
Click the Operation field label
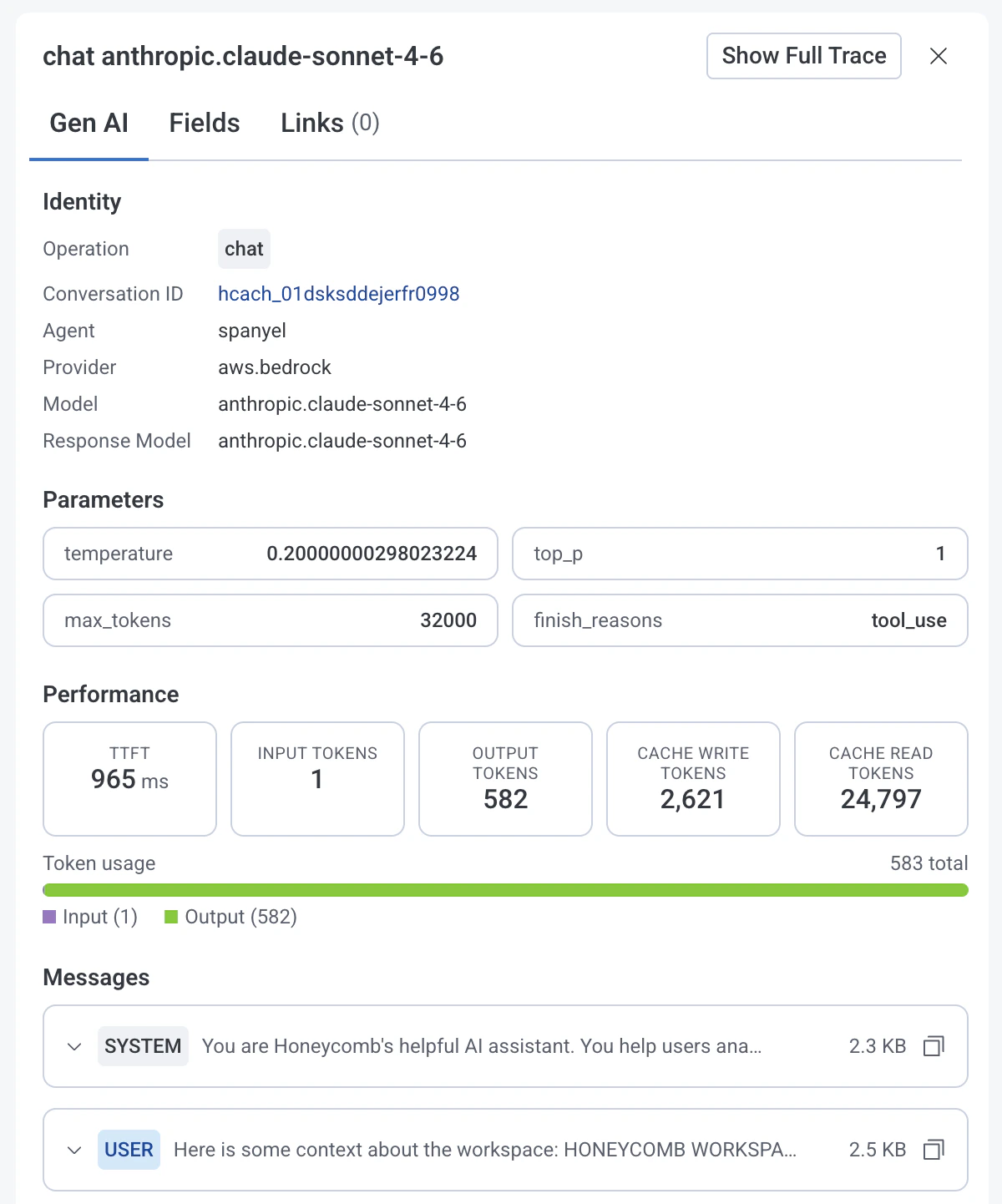pyautogui.click(x=86, y=249)
